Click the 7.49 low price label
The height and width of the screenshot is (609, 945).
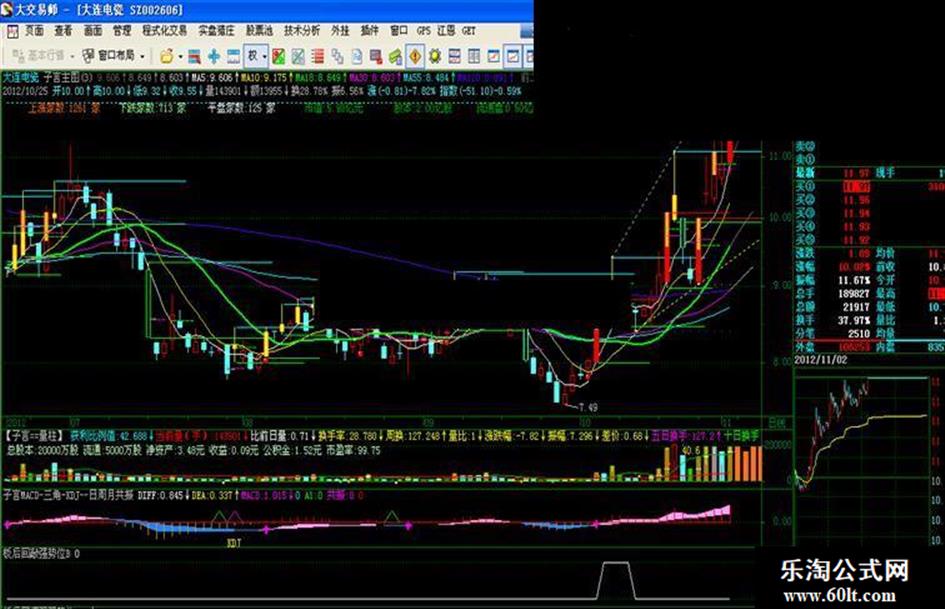[587, 408]
